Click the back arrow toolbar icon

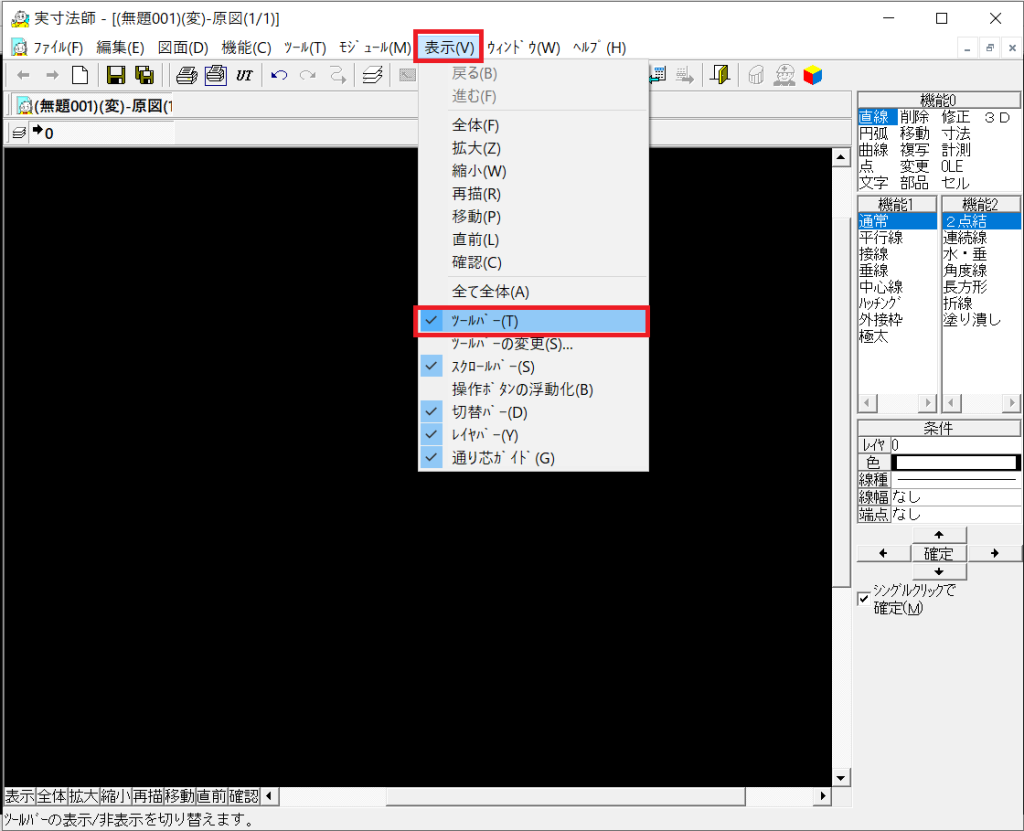[x=24, y=76]
